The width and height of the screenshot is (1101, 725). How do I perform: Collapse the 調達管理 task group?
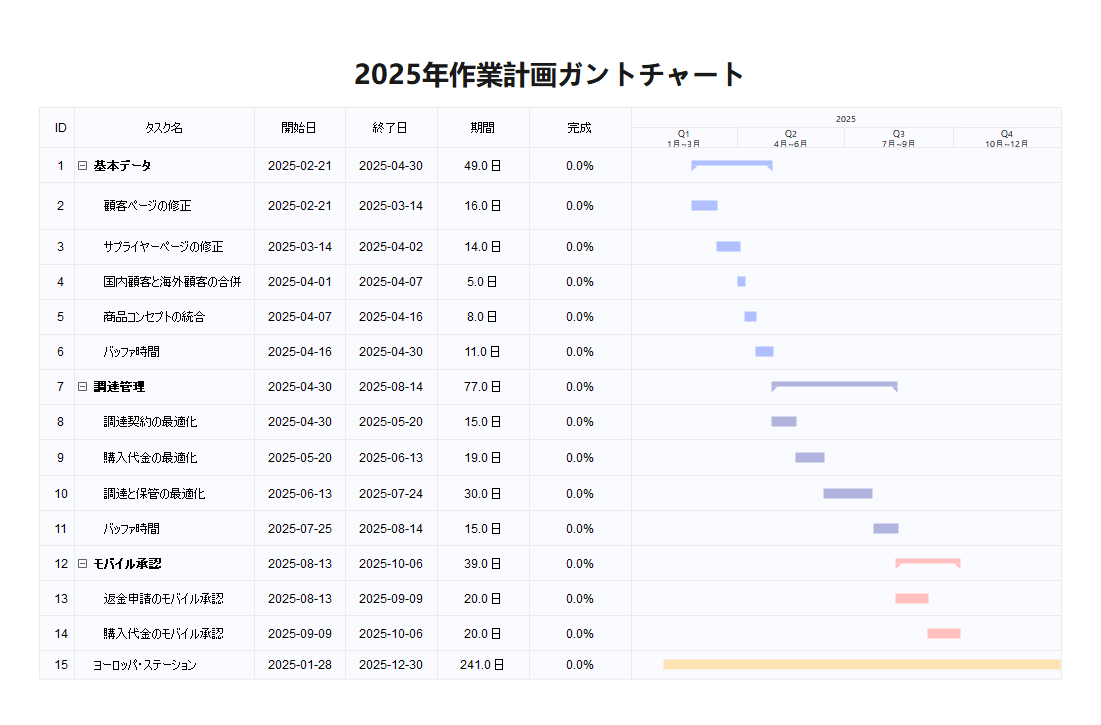pos(83,387)
